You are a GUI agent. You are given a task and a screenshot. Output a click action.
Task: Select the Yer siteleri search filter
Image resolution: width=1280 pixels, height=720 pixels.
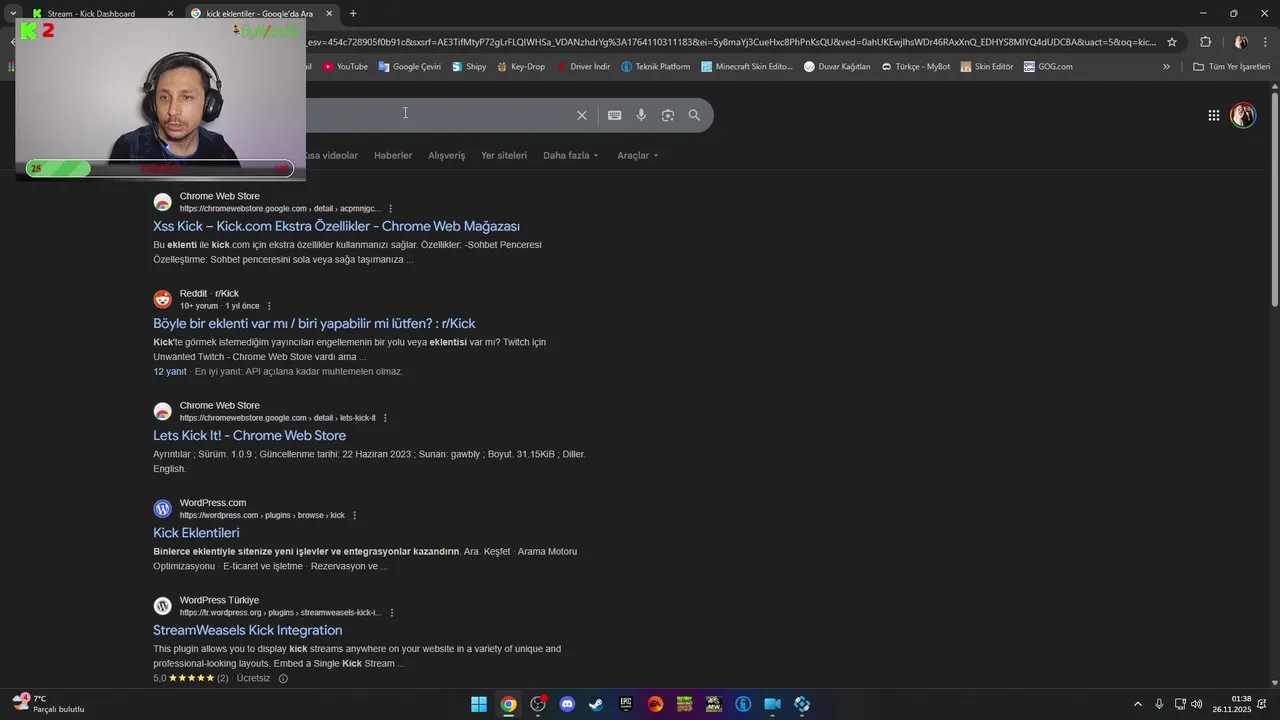[x=504, y=156]
